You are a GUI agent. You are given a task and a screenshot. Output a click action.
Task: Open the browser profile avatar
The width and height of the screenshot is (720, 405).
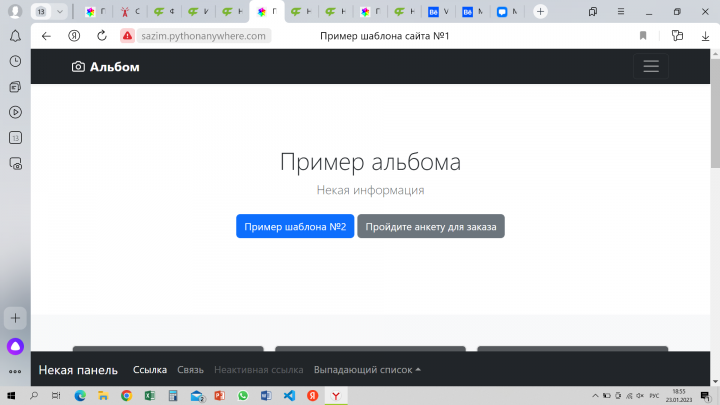(x=15, y=11)
